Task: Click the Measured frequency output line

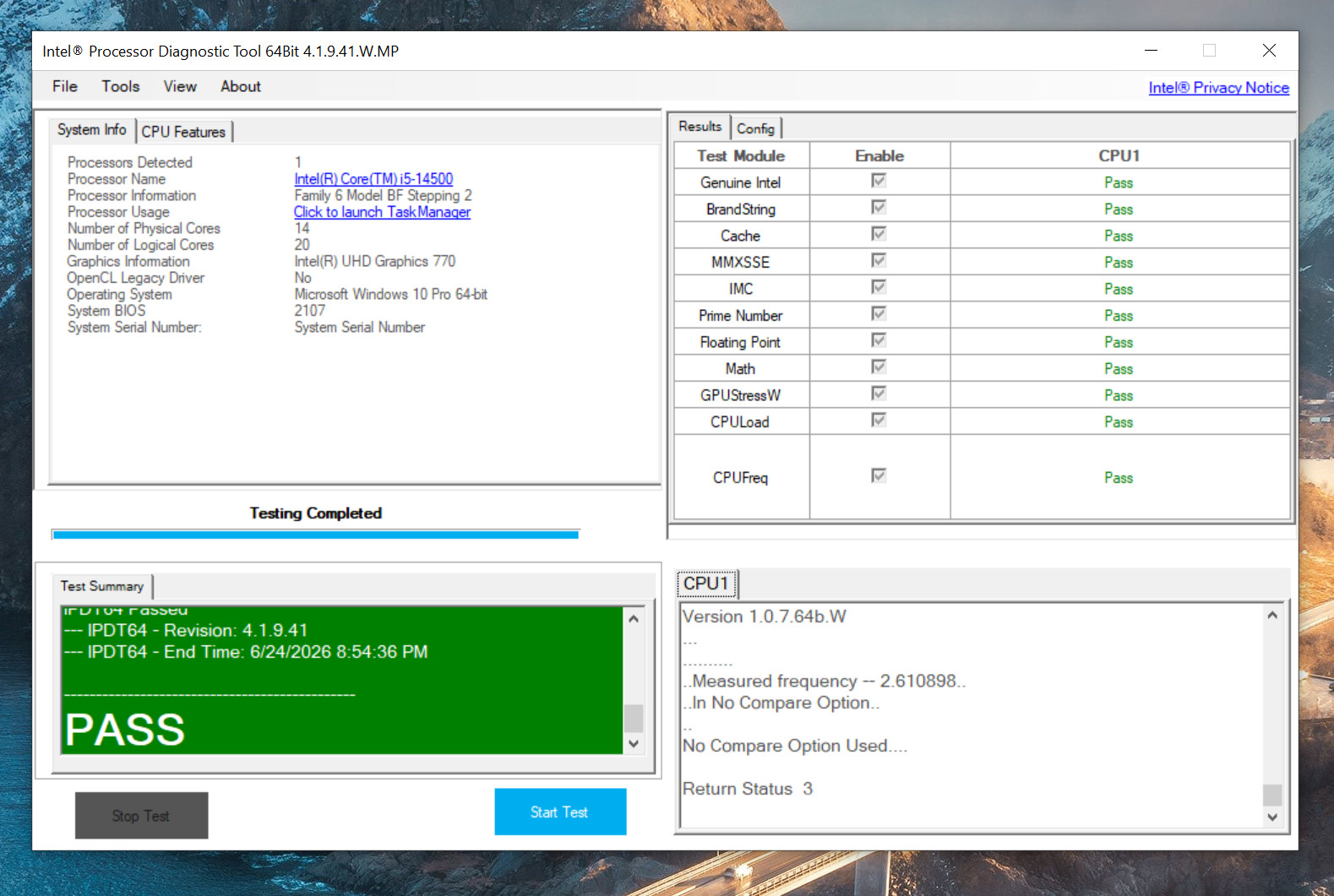Action: click(825, 682)
